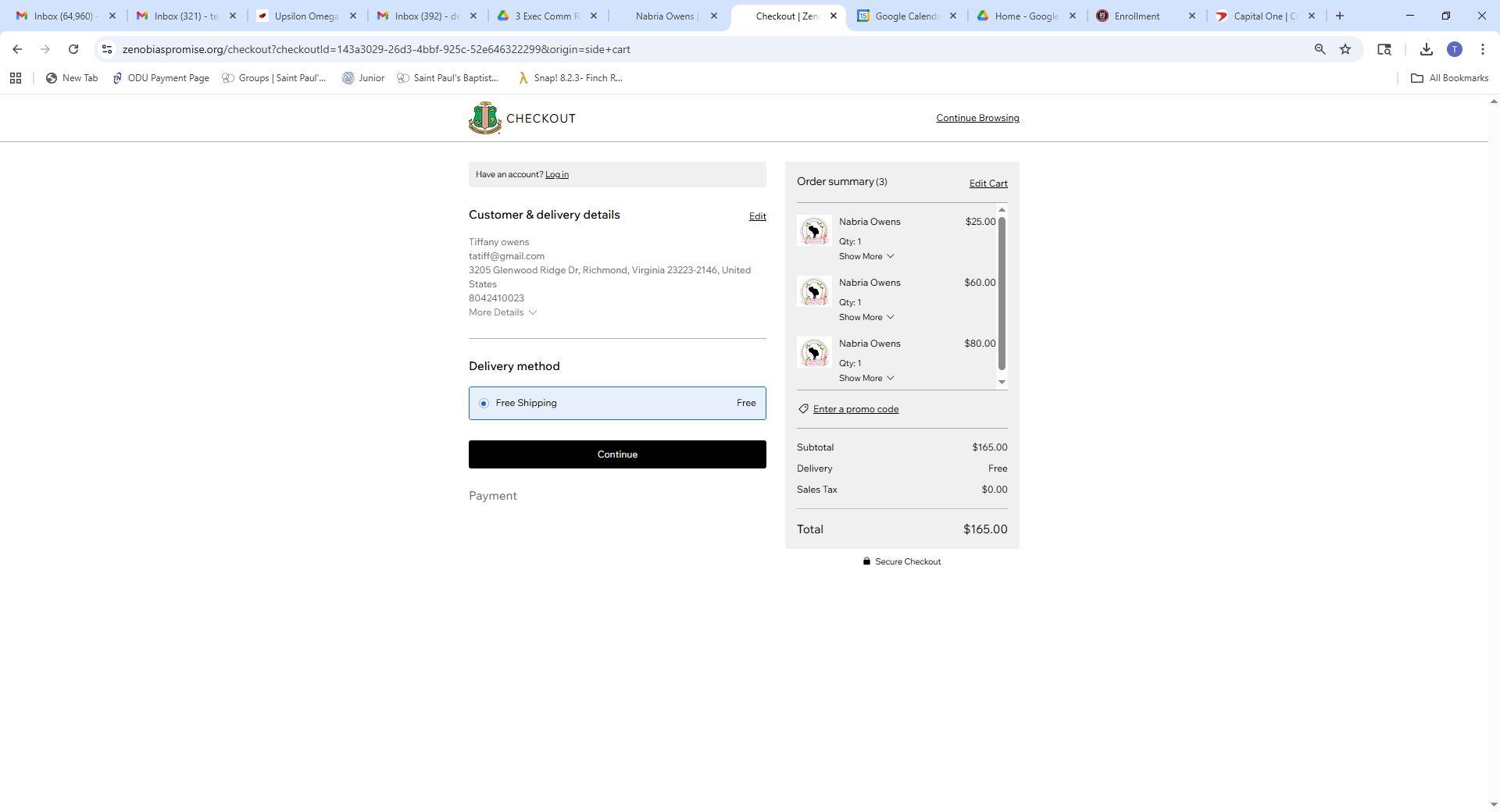Switch to the Google Calendar tab

[x=906, y=16]
